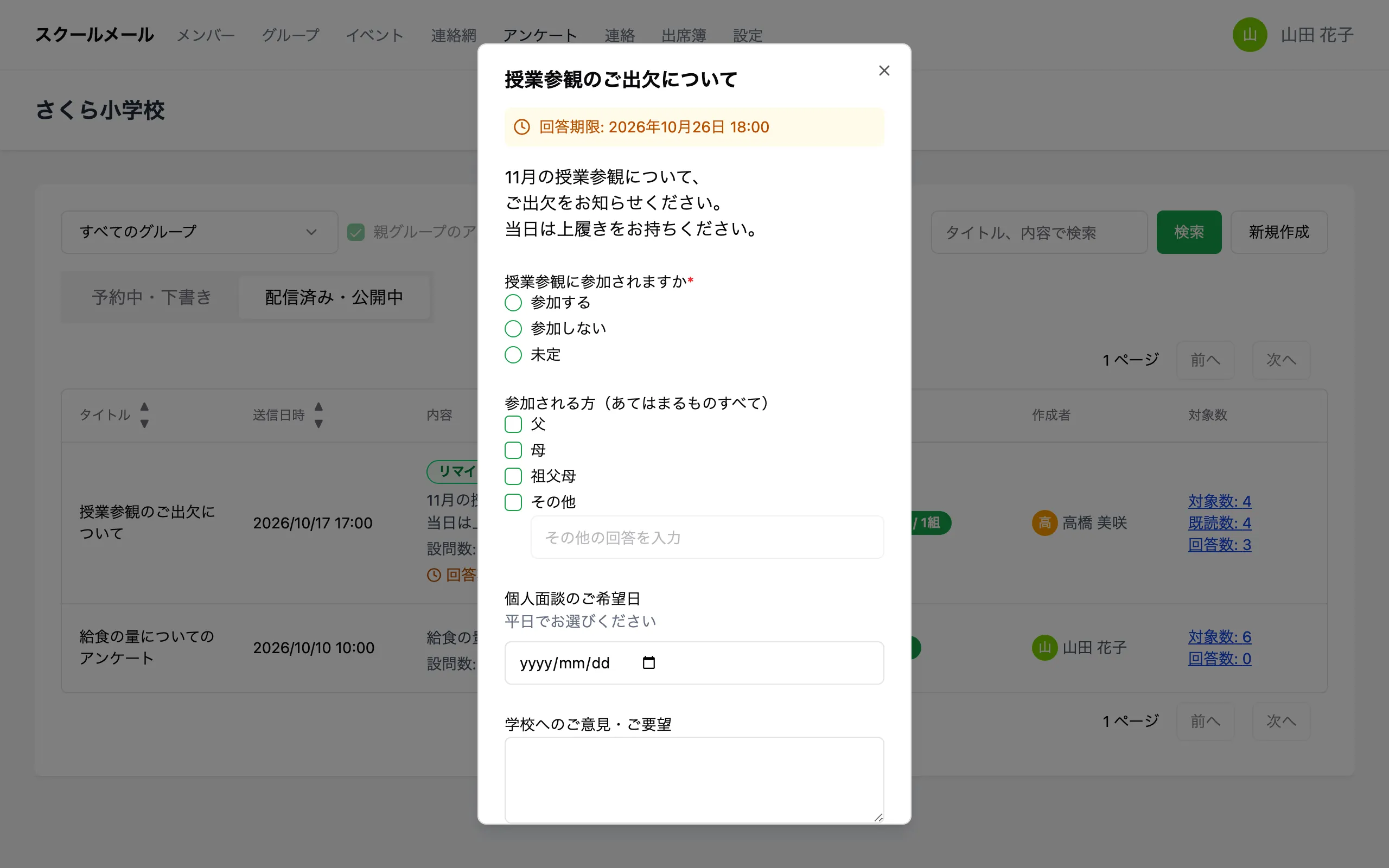Sort the table by タイトル arrows
This screenshot has height=868, width=1389.
tap(145, 414)
